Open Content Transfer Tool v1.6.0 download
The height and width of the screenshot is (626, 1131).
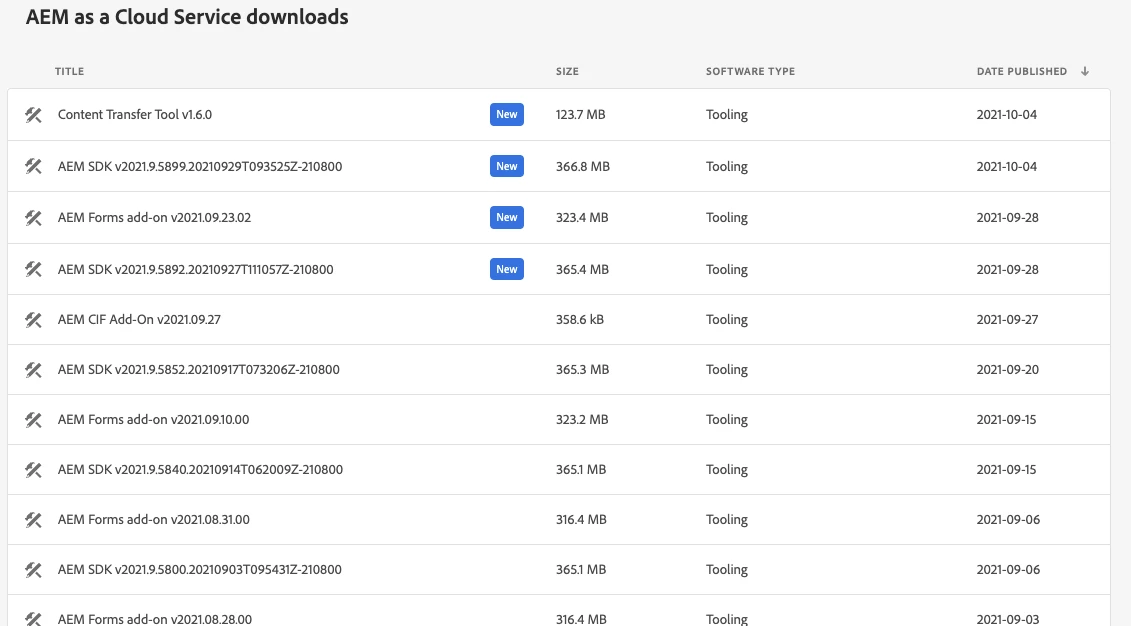click(x=135, y=115)
